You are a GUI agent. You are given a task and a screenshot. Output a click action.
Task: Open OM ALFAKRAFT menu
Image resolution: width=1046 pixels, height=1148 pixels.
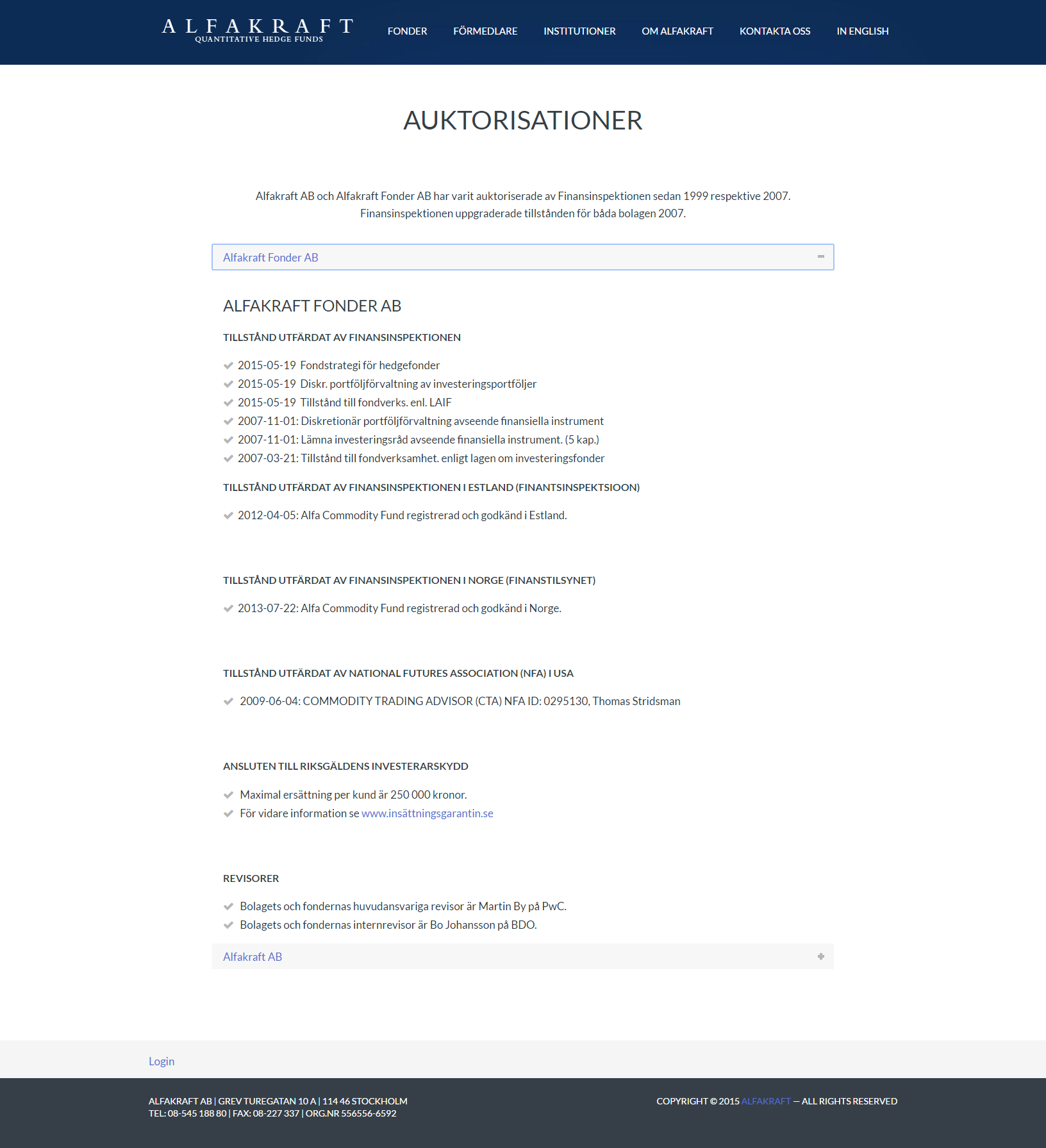pos(677,31)
